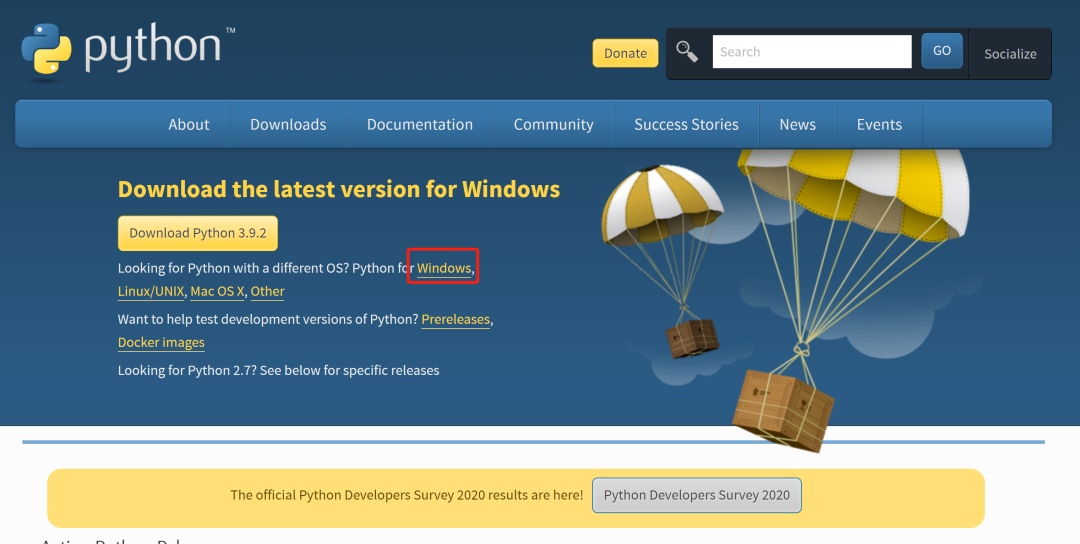Select the News menu item

[797, 124]
